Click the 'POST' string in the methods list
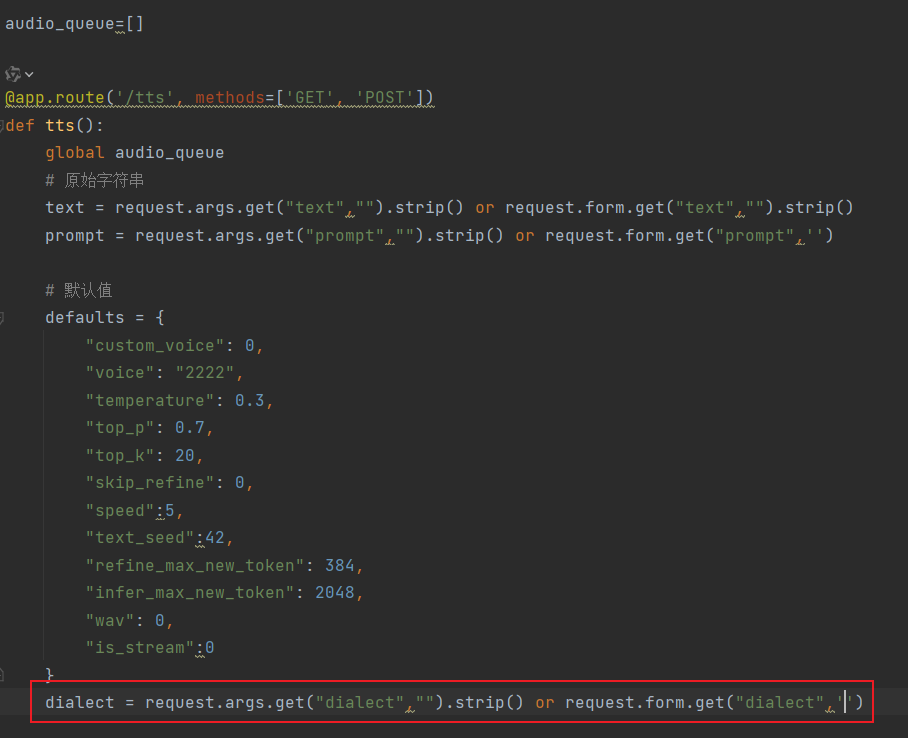908x738 pixels. pos(384,97)
